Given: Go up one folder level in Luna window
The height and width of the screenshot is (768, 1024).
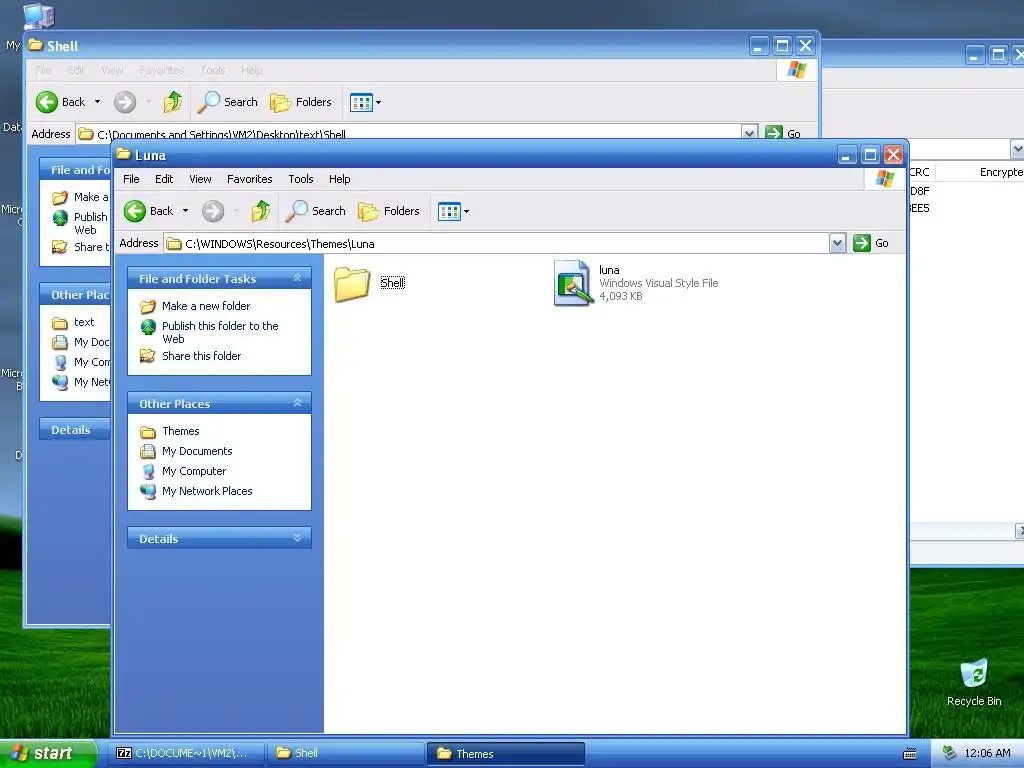Looking at the screenshot, I should [261, 211].
